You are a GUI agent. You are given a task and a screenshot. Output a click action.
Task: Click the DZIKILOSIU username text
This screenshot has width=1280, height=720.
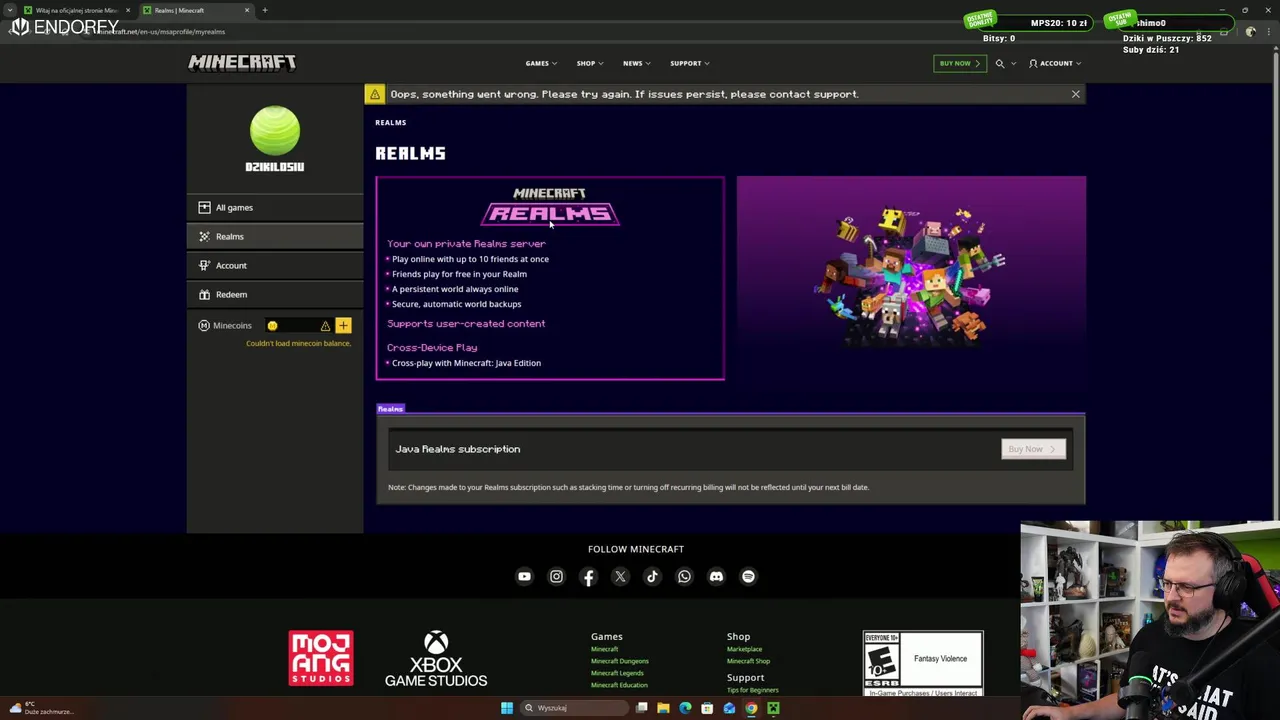click(x=274, y=167)
